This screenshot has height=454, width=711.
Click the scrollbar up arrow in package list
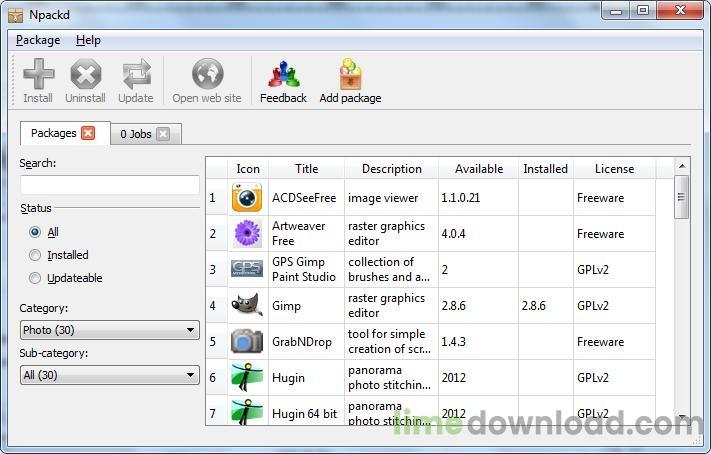(682, 166)
